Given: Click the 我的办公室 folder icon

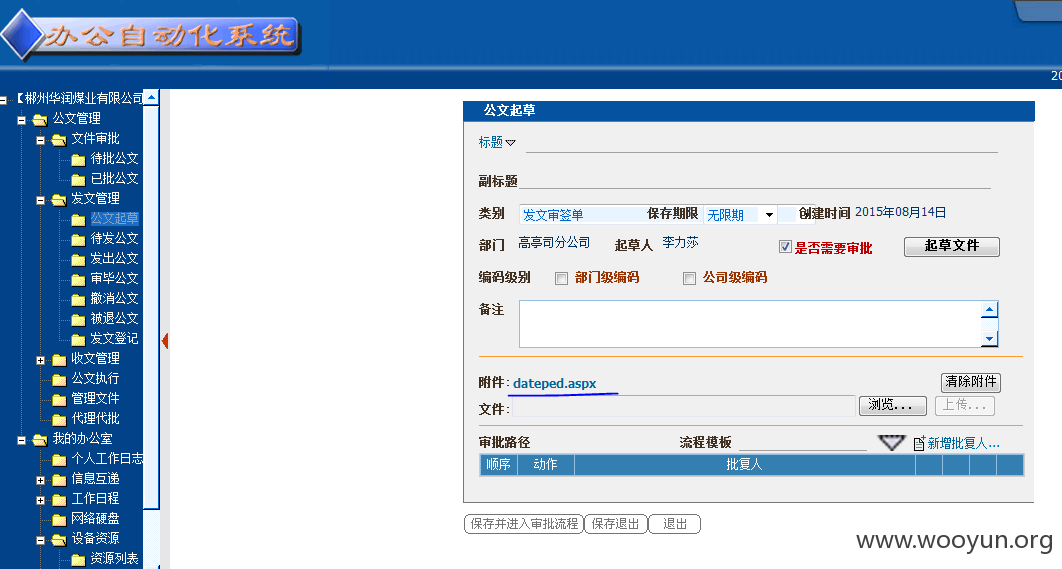Looking at the screenshot, I should point(40,440).
